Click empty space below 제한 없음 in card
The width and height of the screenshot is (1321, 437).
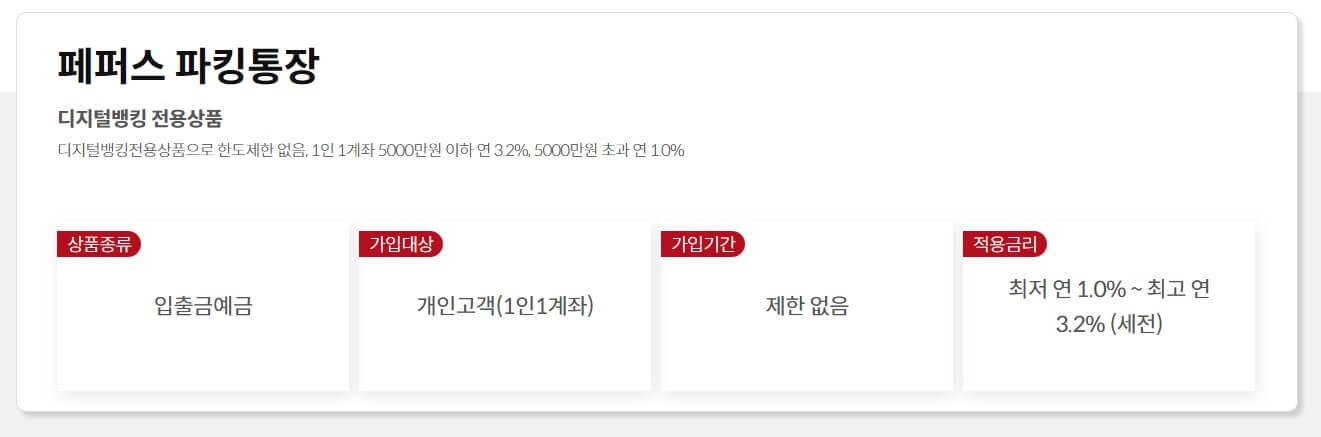coord(807,357)
